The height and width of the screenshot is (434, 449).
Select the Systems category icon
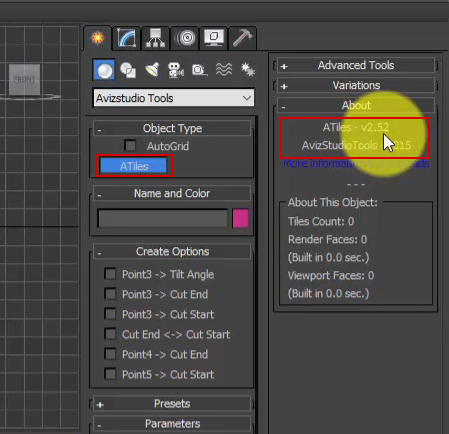(248, 70)
